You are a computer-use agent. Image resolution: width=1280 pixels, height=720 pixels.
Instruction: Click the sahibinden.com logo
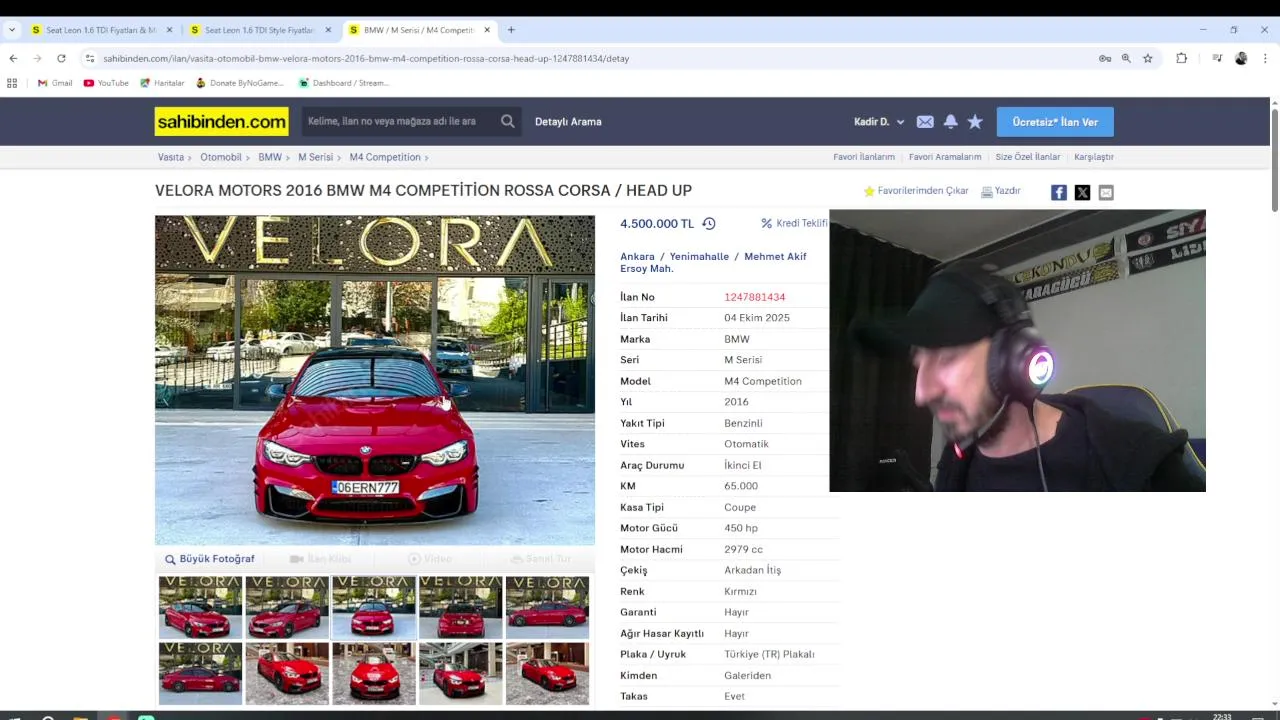coord(221,121)
